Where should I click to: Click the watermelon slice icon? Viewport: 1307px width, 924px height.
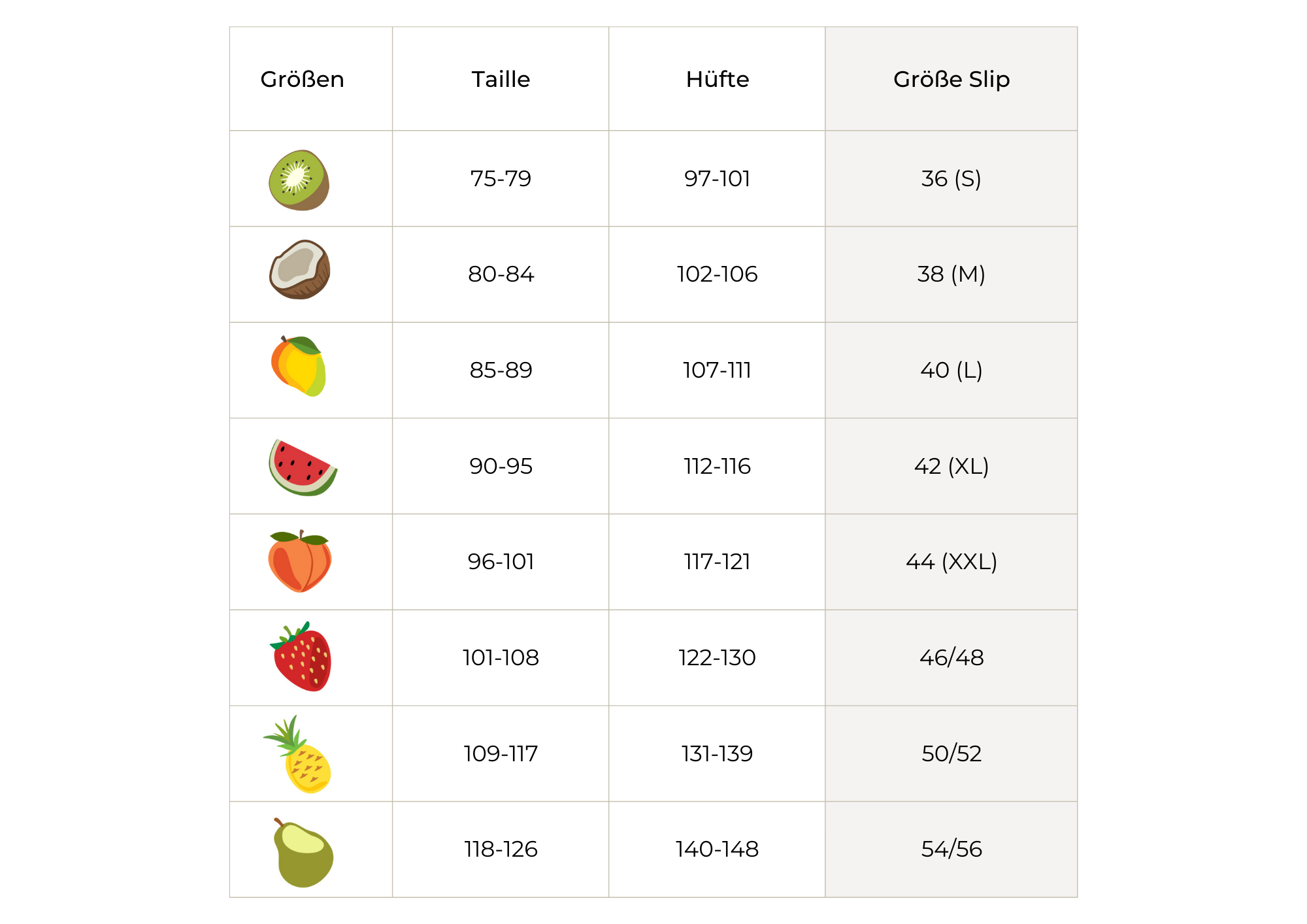click(x=302, y=467)
